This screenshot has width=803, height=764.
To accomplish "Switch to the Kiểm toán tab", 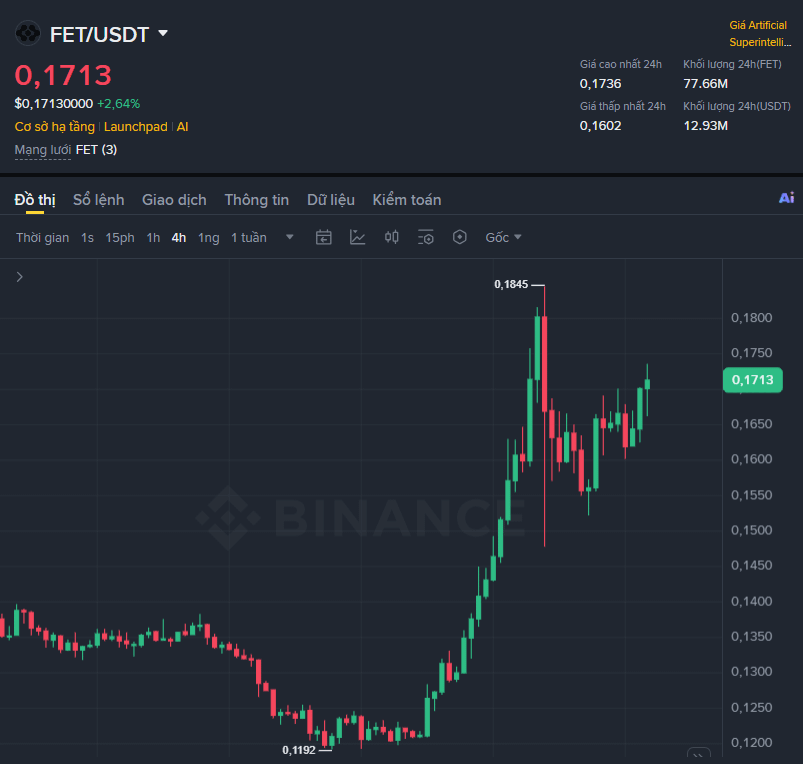I will [x=407, y=200].
